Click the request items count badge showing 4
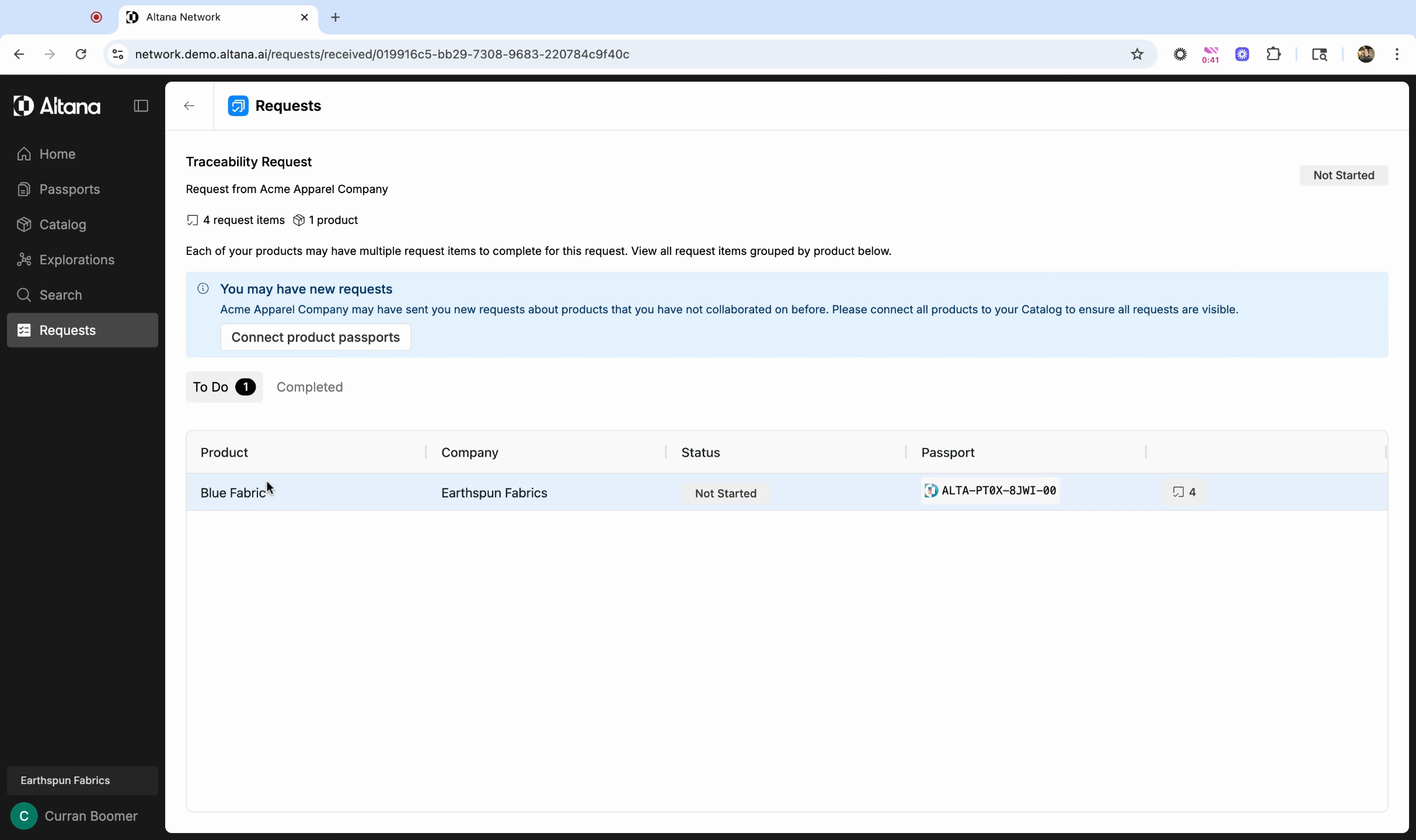This screenshot has width=1416, height=840. click(x=1184, y=492)
